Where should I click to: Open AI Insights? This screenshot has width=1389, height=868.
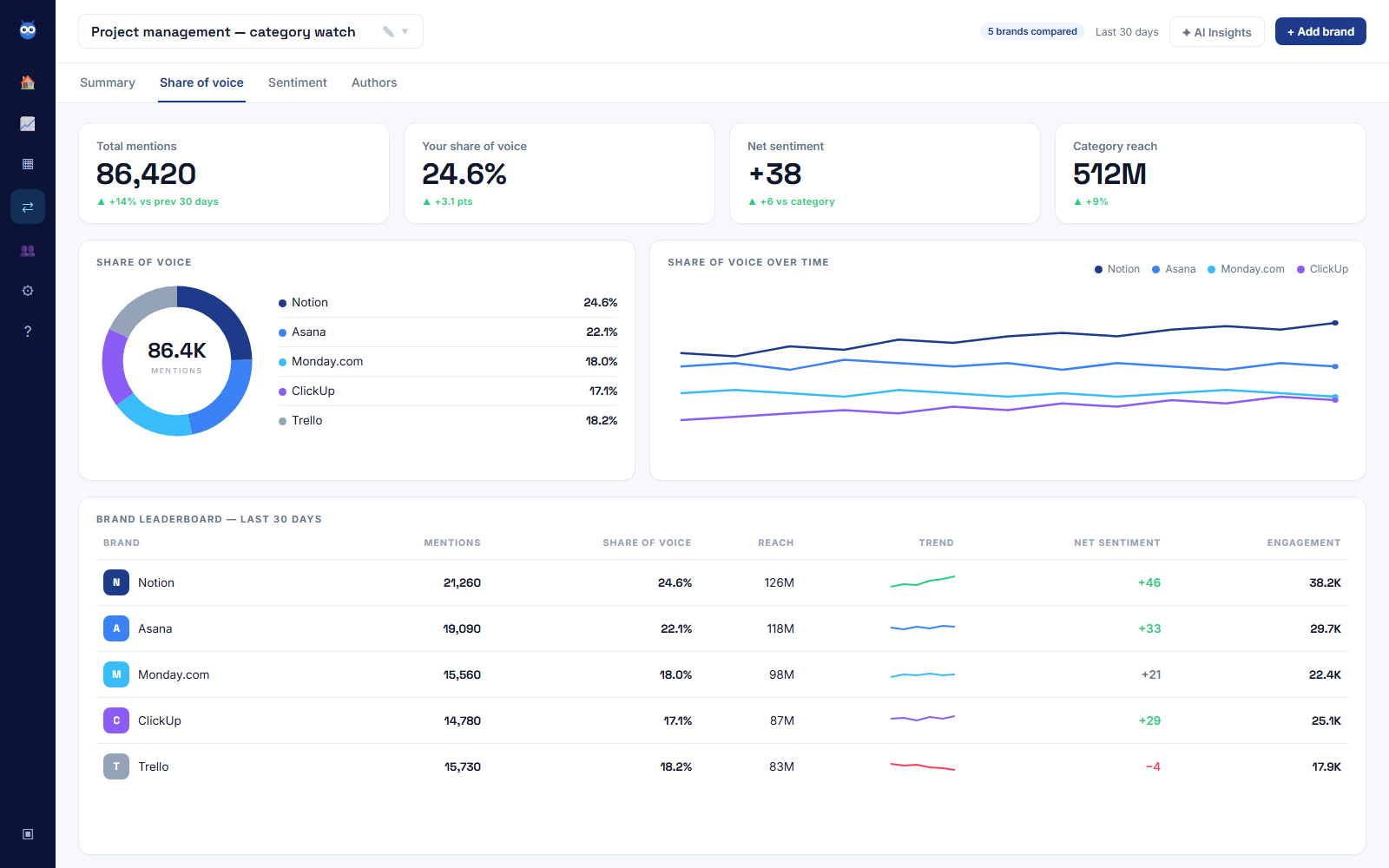[x=1217, y=32]
